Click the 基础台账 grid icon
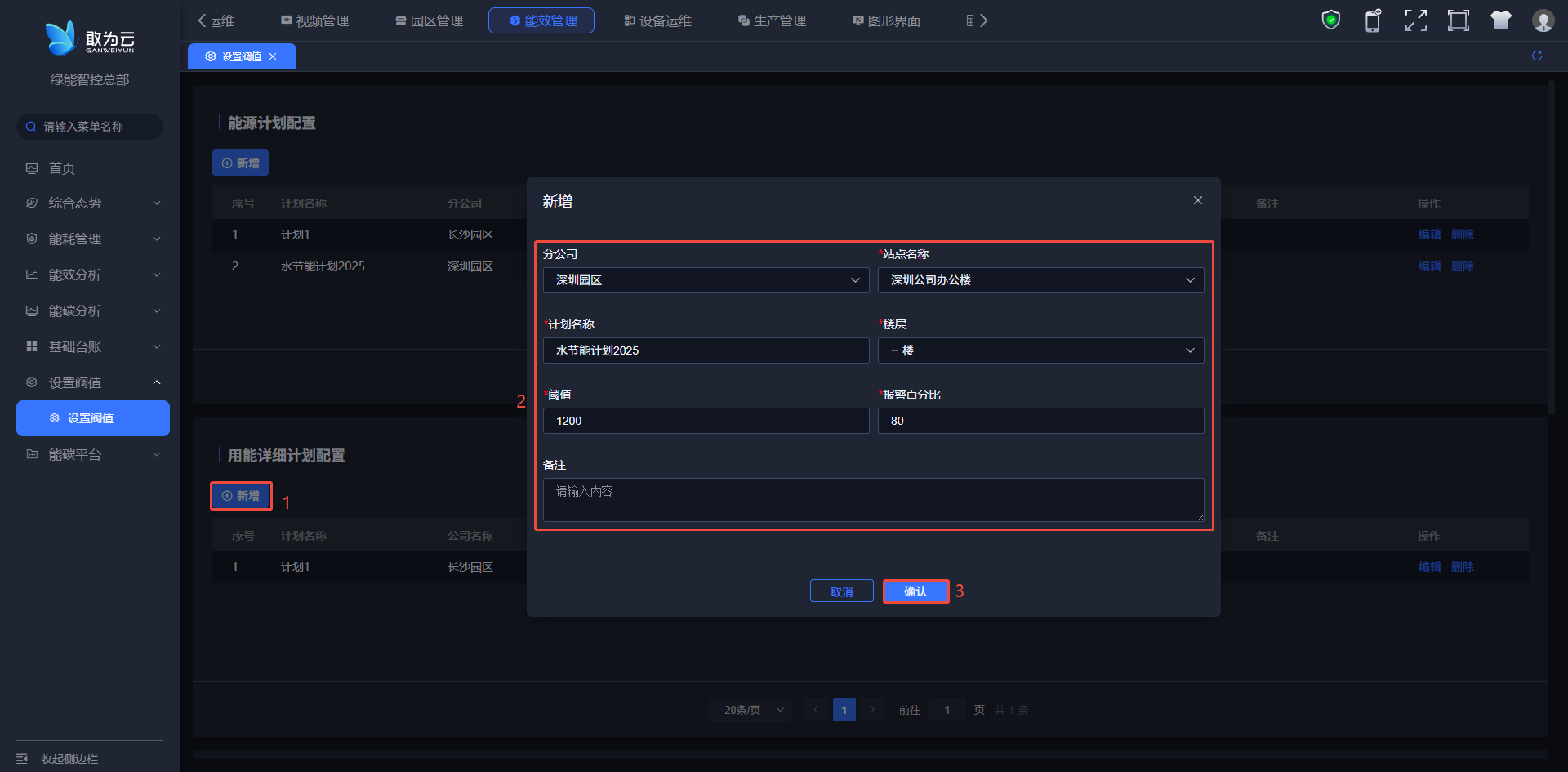This screenshot has width=1568, height=772. (32, 346)
